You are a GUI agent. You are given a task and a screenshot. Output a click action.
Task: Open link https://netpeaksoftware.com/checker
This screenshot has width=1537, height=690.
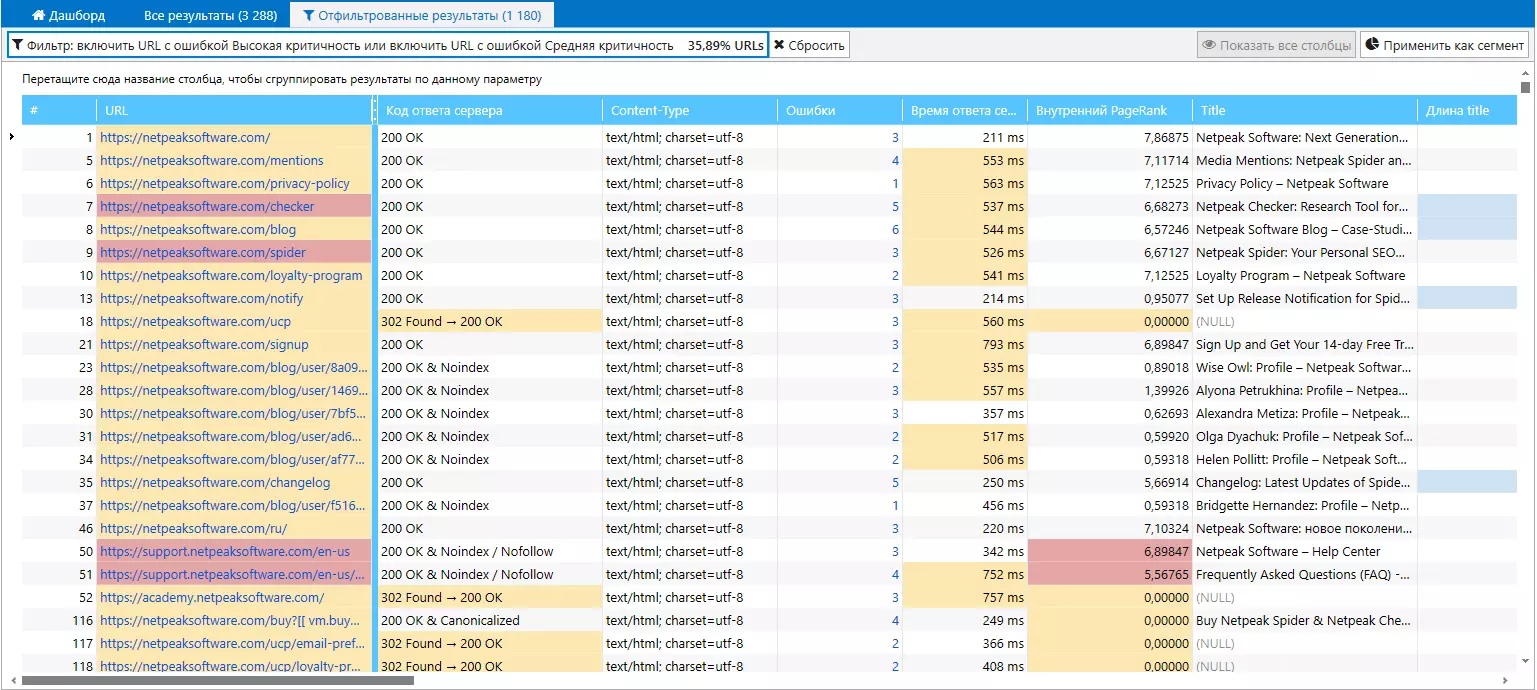(x=207, y=207)
